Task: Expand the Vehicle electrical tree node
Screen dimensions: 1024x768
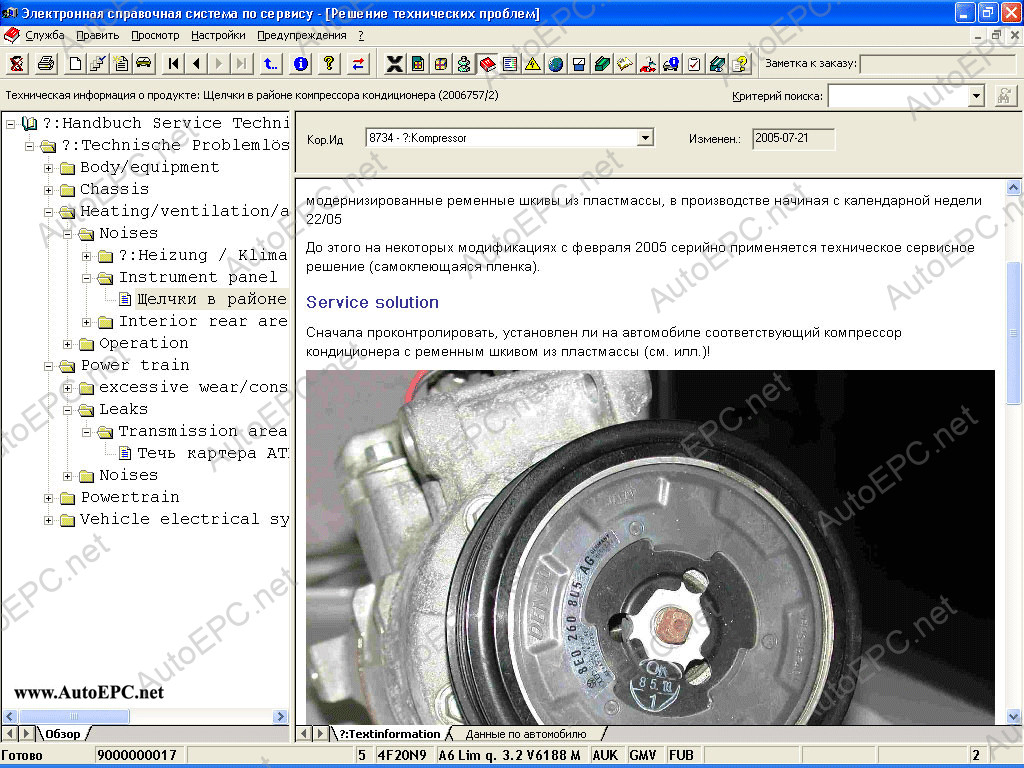Action: 48,519
